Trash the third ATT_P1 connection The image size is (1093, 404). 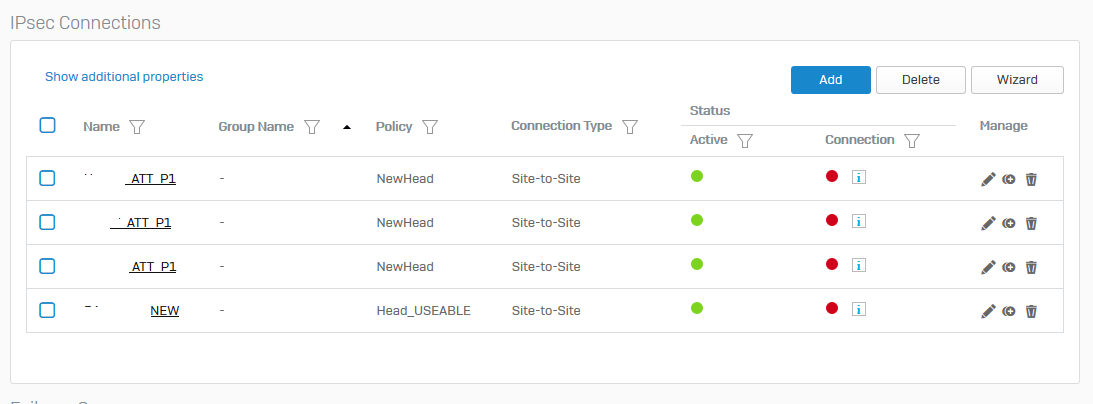(x=1032, y=267)
